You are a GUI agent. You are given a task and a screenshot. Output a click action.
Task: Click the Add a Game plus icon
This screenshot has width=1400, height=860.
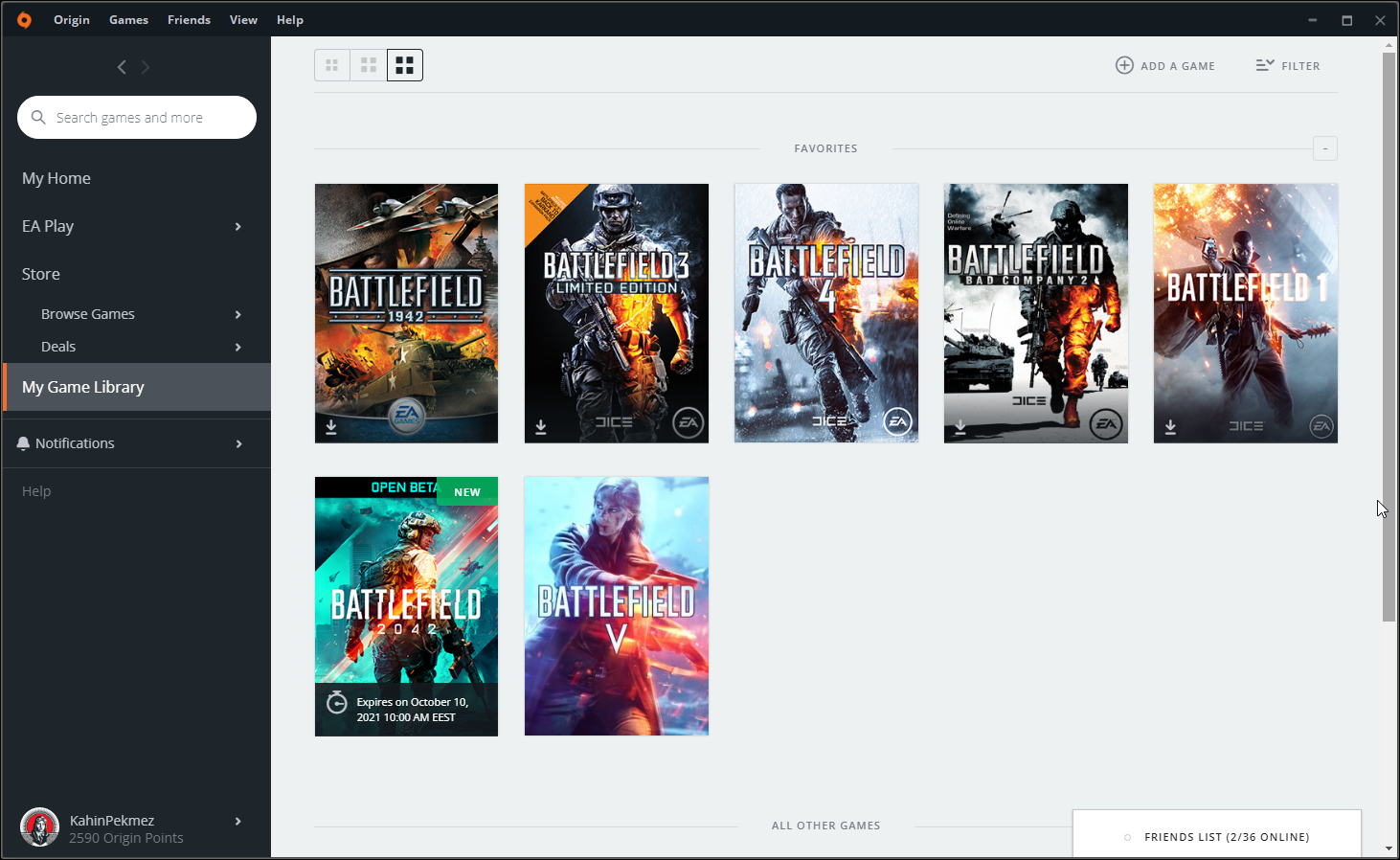coord(1124,65)
